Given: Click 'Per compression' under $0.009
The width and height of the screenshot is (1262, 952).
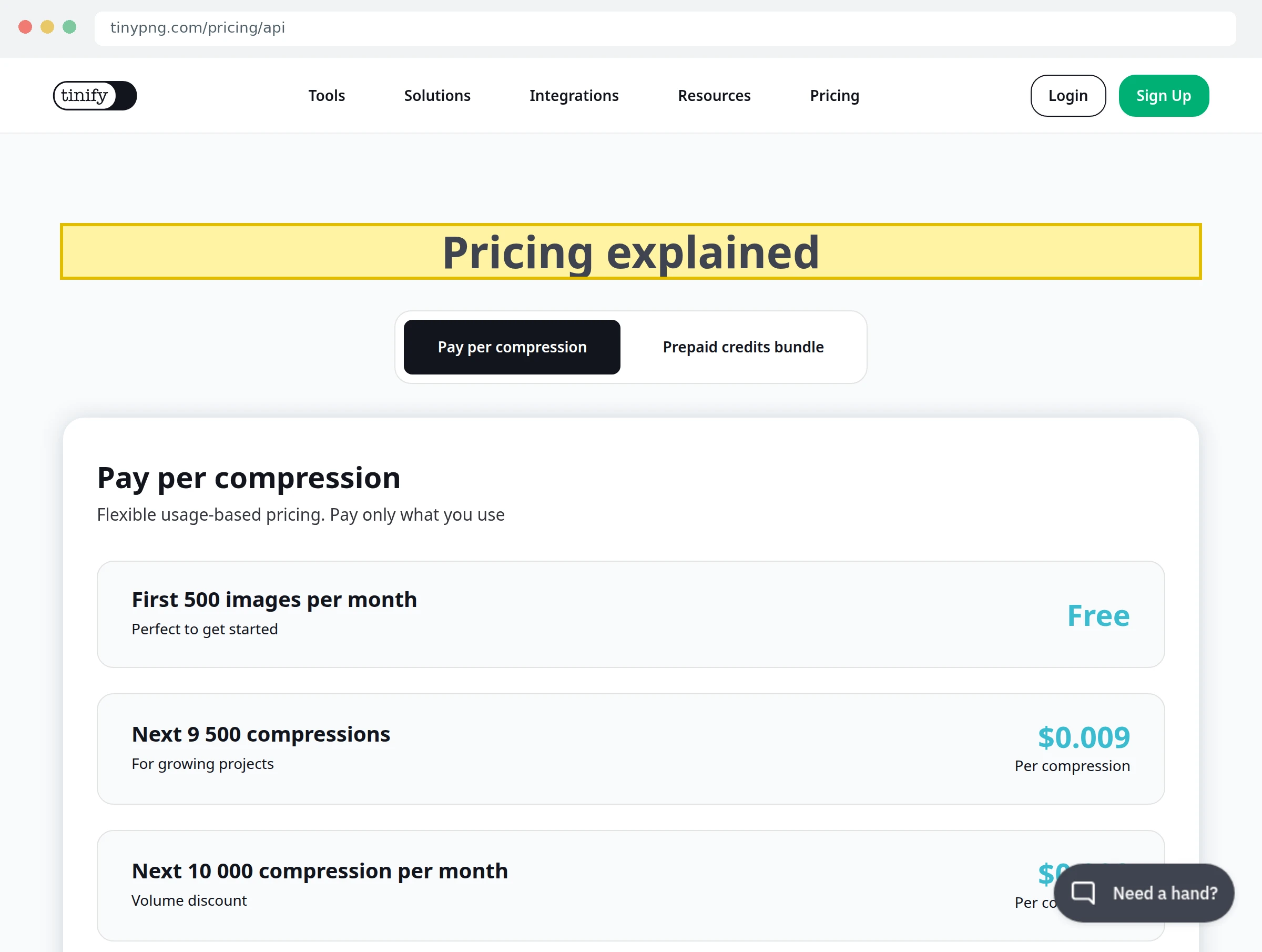Looking at the screenshot, I should point(1072,766).
